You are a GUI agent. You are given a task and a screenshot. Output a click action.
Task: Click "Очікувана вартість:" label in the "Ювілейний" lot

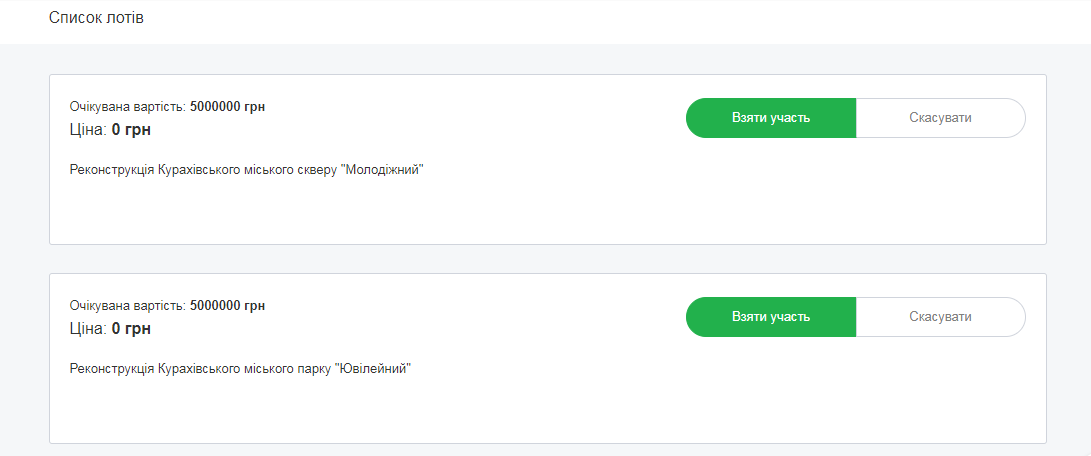click(128, 306)
